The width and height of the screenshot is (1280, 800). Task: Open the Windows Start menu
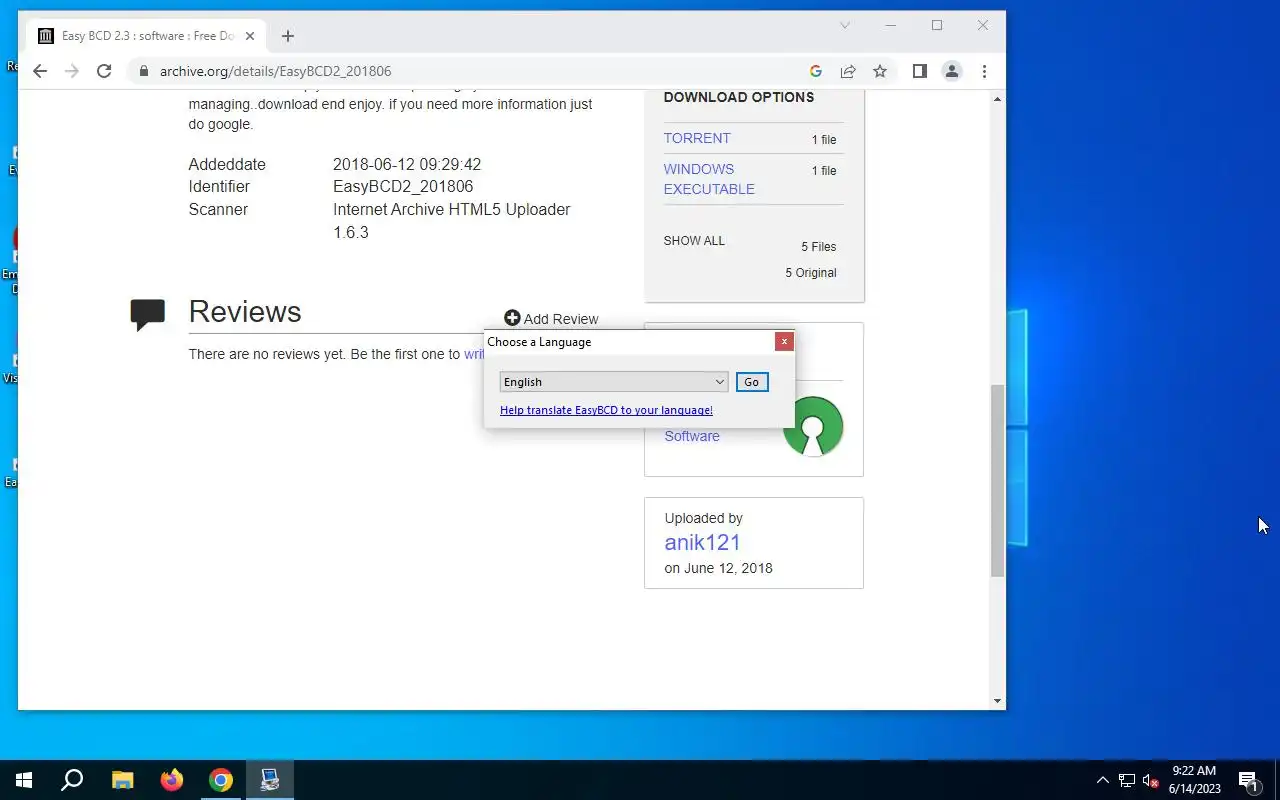coord(24,780)
